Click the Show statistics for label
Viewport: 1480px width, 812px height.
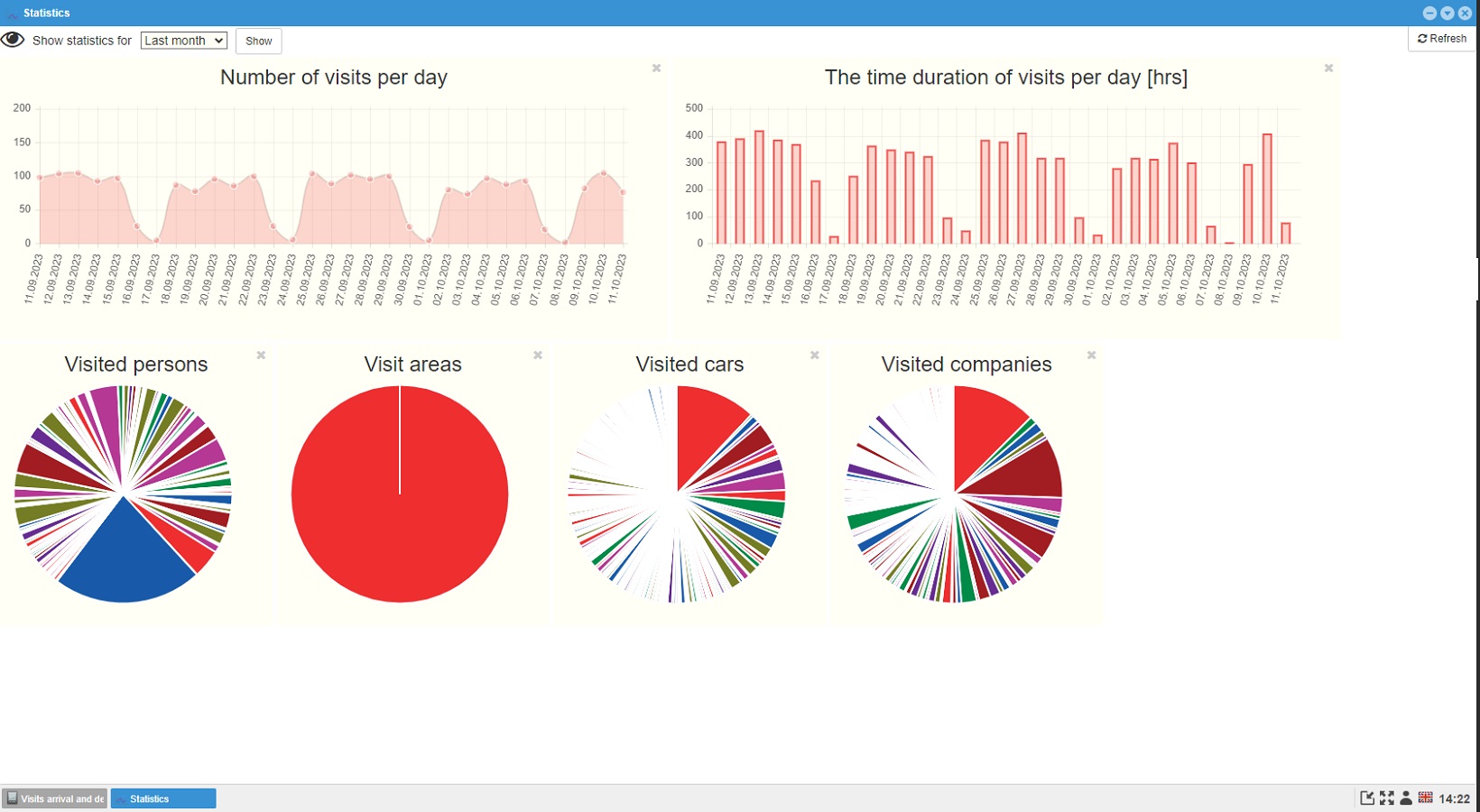click(82, 41)
